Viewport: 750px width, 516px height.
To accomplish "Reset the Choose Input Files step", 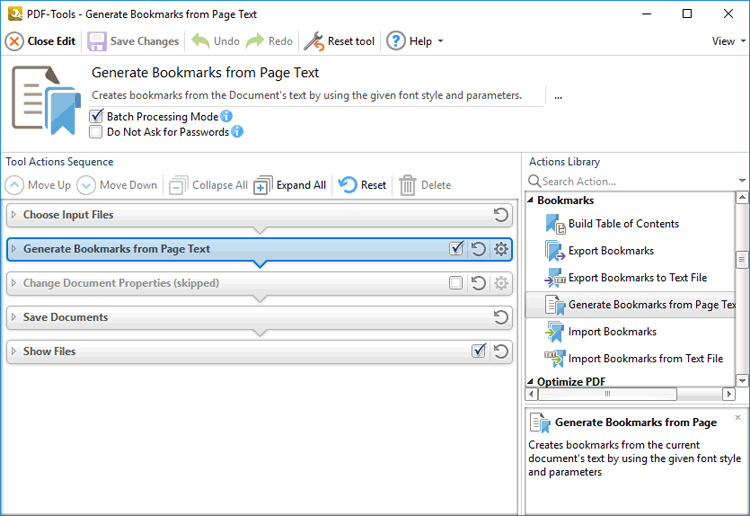I will pos(501,215).
